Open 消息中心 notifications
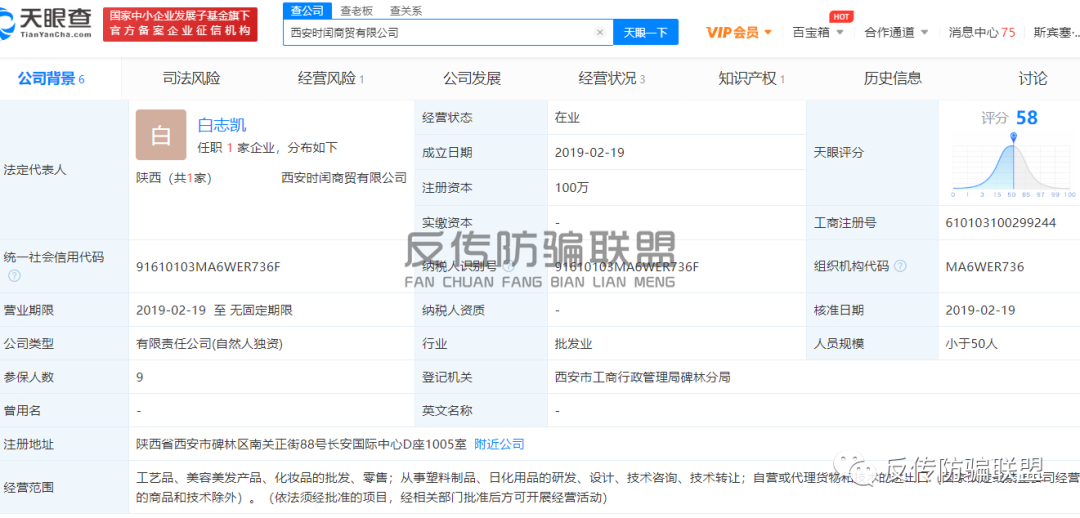Image resolution: width=1080 pixels, height=518 pixels. 981,32
